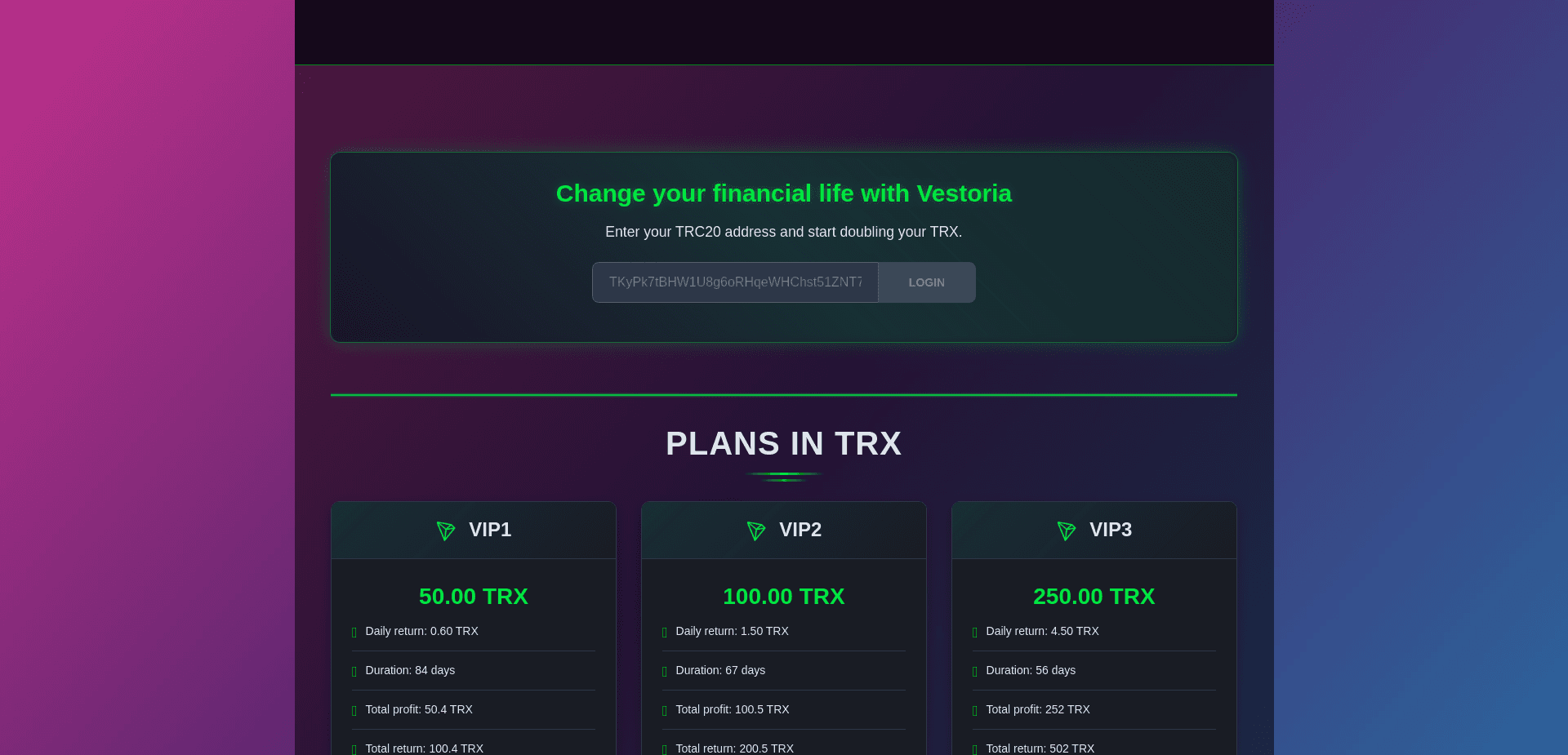Click the TRON logo beside VIP3
Viewport: 1568px width, 755px height.
(1067, 531)
